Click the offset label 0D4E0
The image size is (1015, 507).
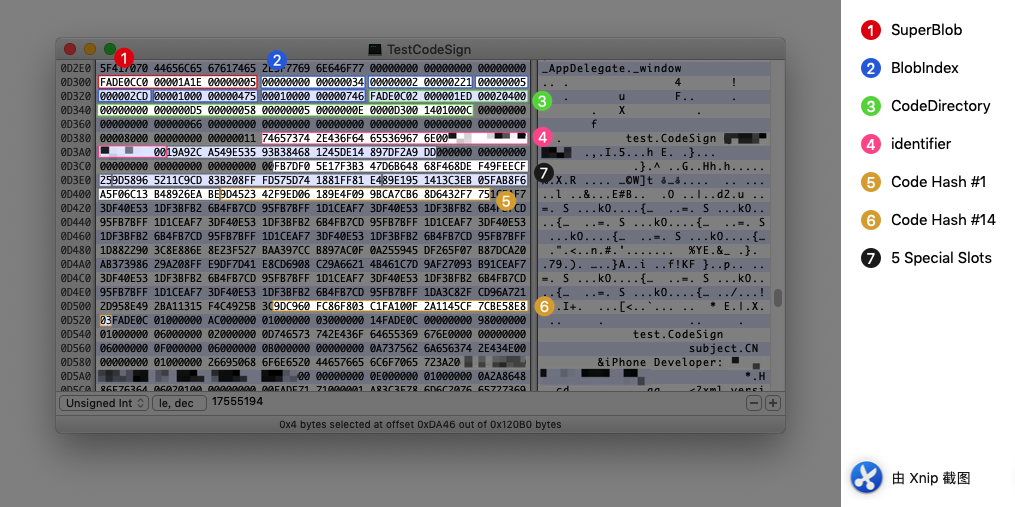[x=76, y=292]
